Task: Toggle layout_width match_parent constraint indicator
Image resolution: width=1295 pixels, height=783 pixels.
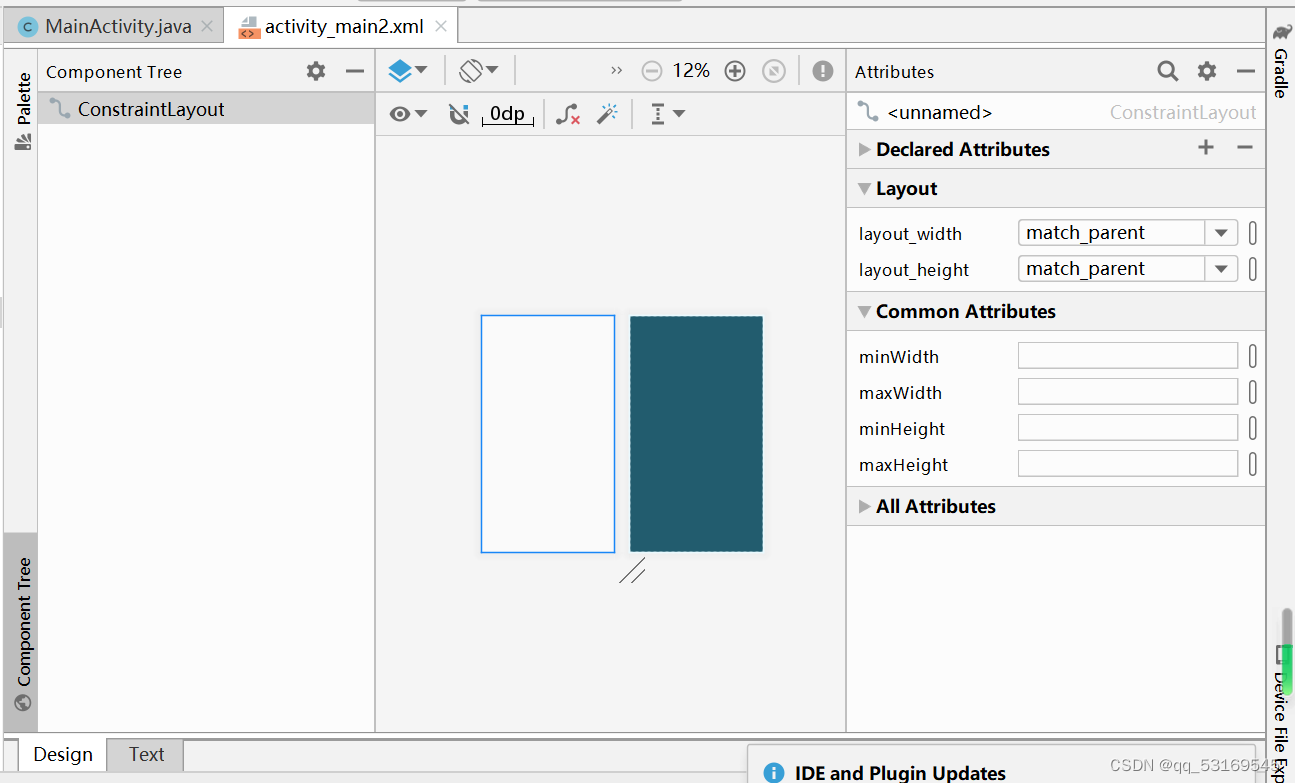Action: point(1253,232)
